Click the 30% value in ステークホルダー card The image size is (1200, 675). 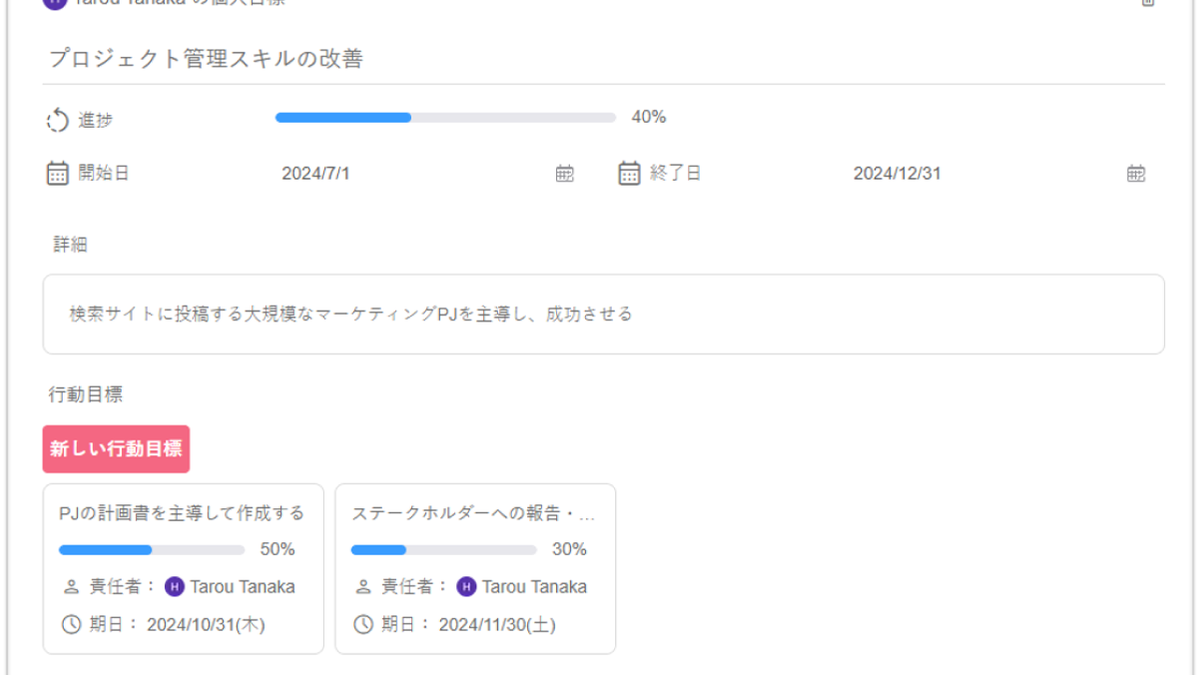570,549
